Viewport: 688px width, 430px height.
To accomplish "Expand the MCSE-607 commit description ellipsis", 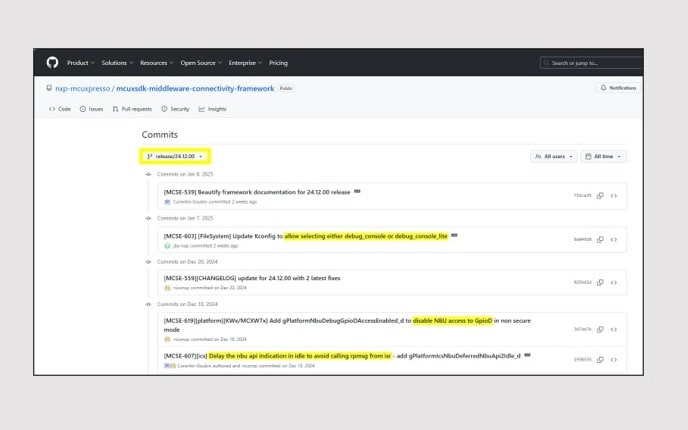I will point(527,354).
